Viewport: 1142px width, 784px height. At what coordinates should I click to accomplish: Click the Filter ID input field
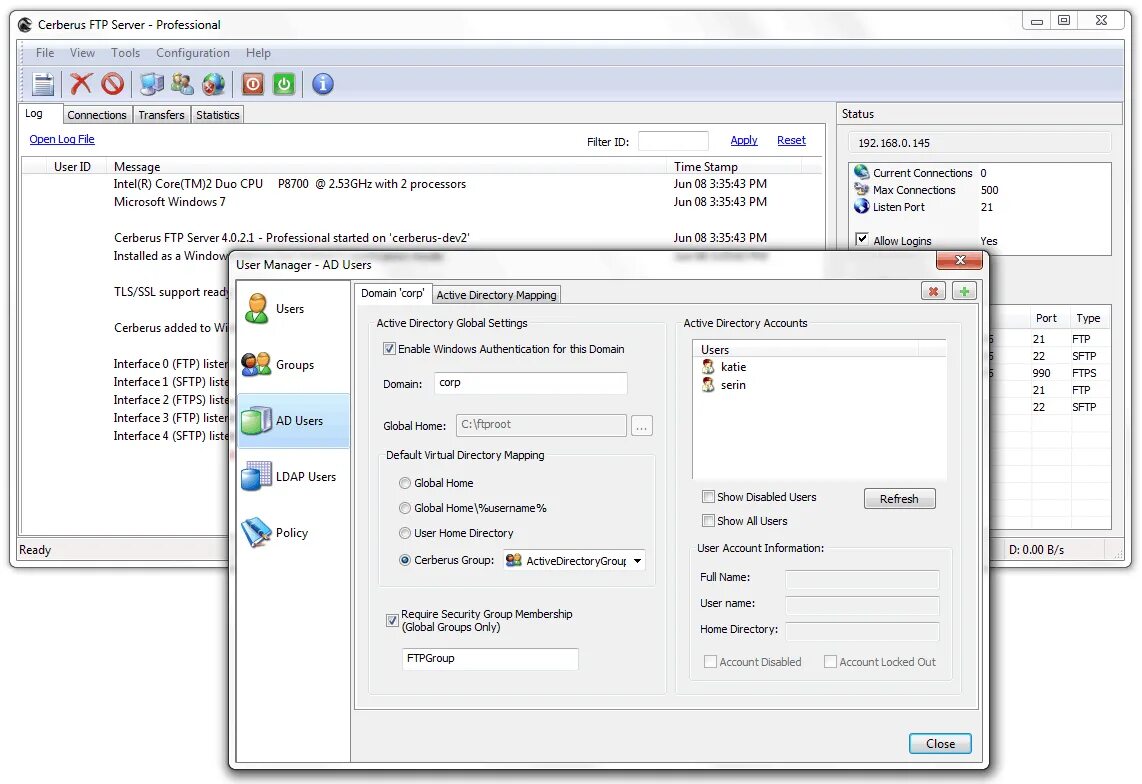[x=673, y=141]
